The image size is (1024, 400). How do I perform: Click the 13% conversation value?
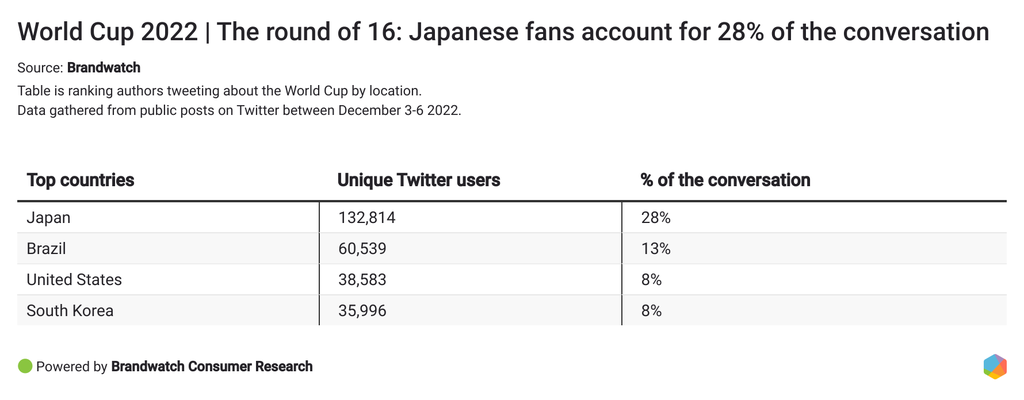(x=655, y=248)
